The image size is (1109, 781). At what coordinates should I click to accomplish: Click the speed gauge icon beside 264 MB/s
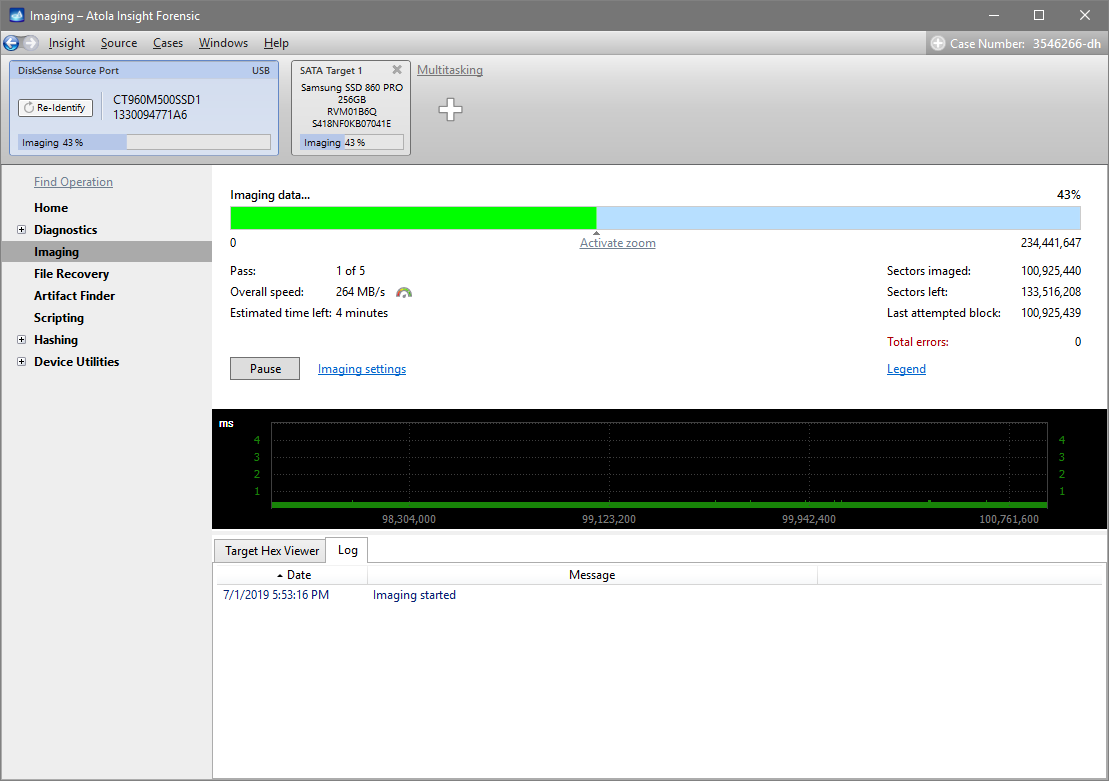coord(404,292)
